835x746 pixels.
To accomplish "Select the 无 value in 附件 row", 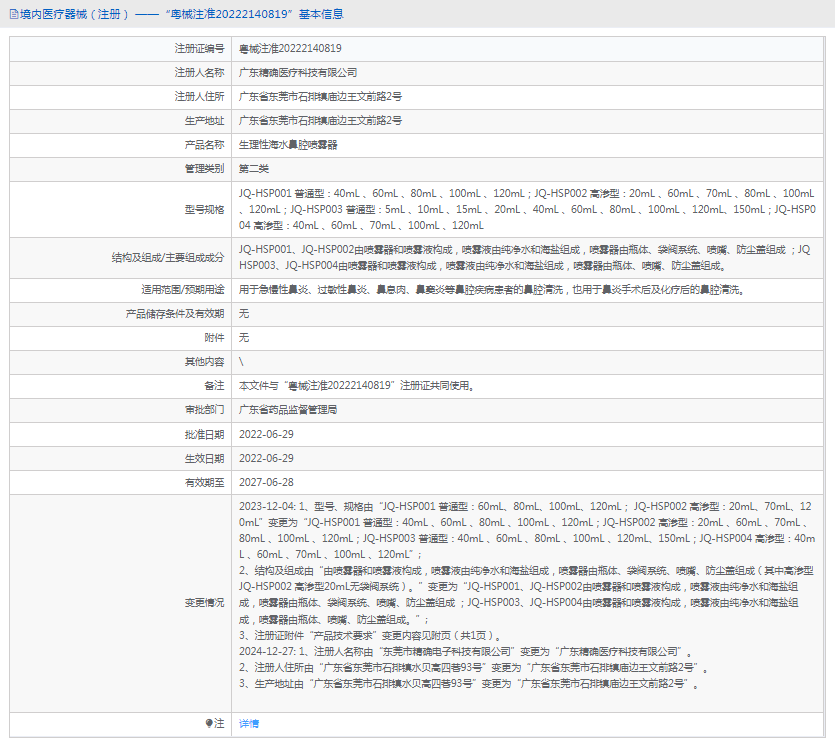I will 244,338.
